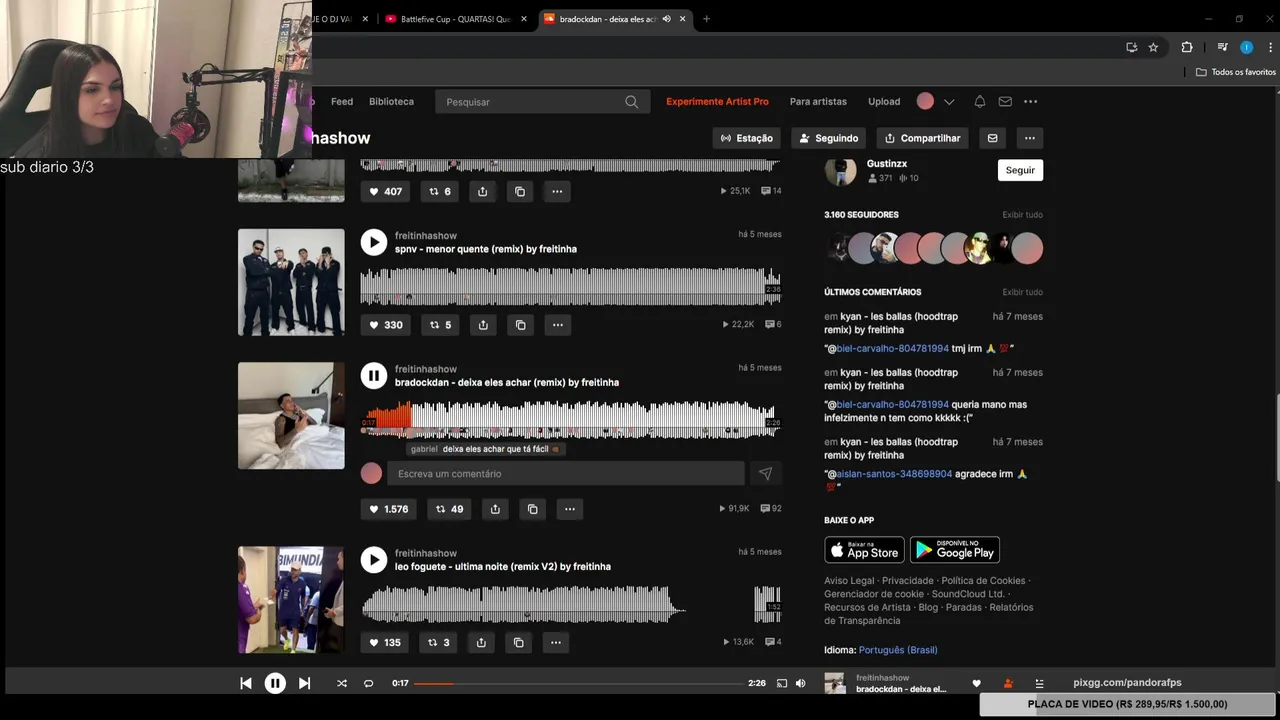Share the 'bradockdan - deixa eles achar' track
This screenshot has height=720, width=1280.
point(495,509)
